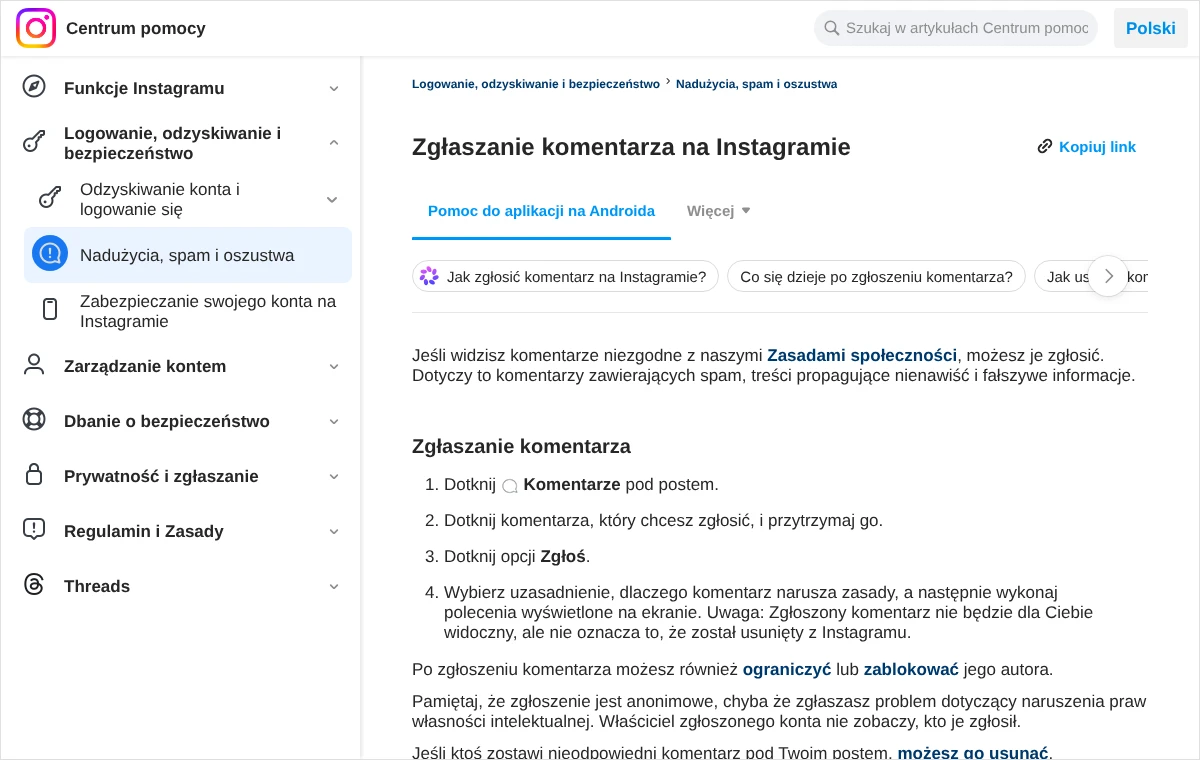Click the comment bubble icon in step 1
The height and width of the screenshot is (760, 1200).
click(510, 486)
